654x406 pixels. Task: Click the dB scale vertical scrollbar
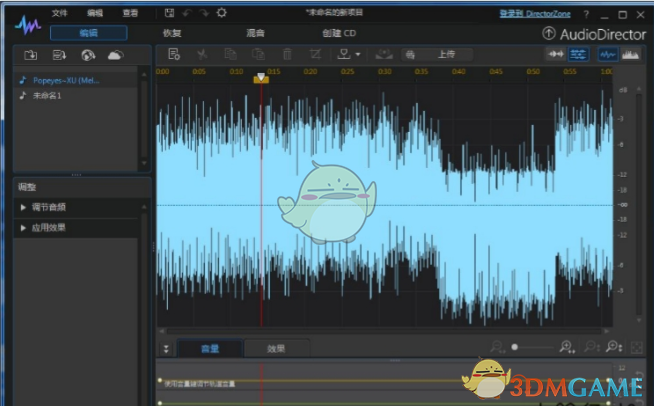(639, 204)
